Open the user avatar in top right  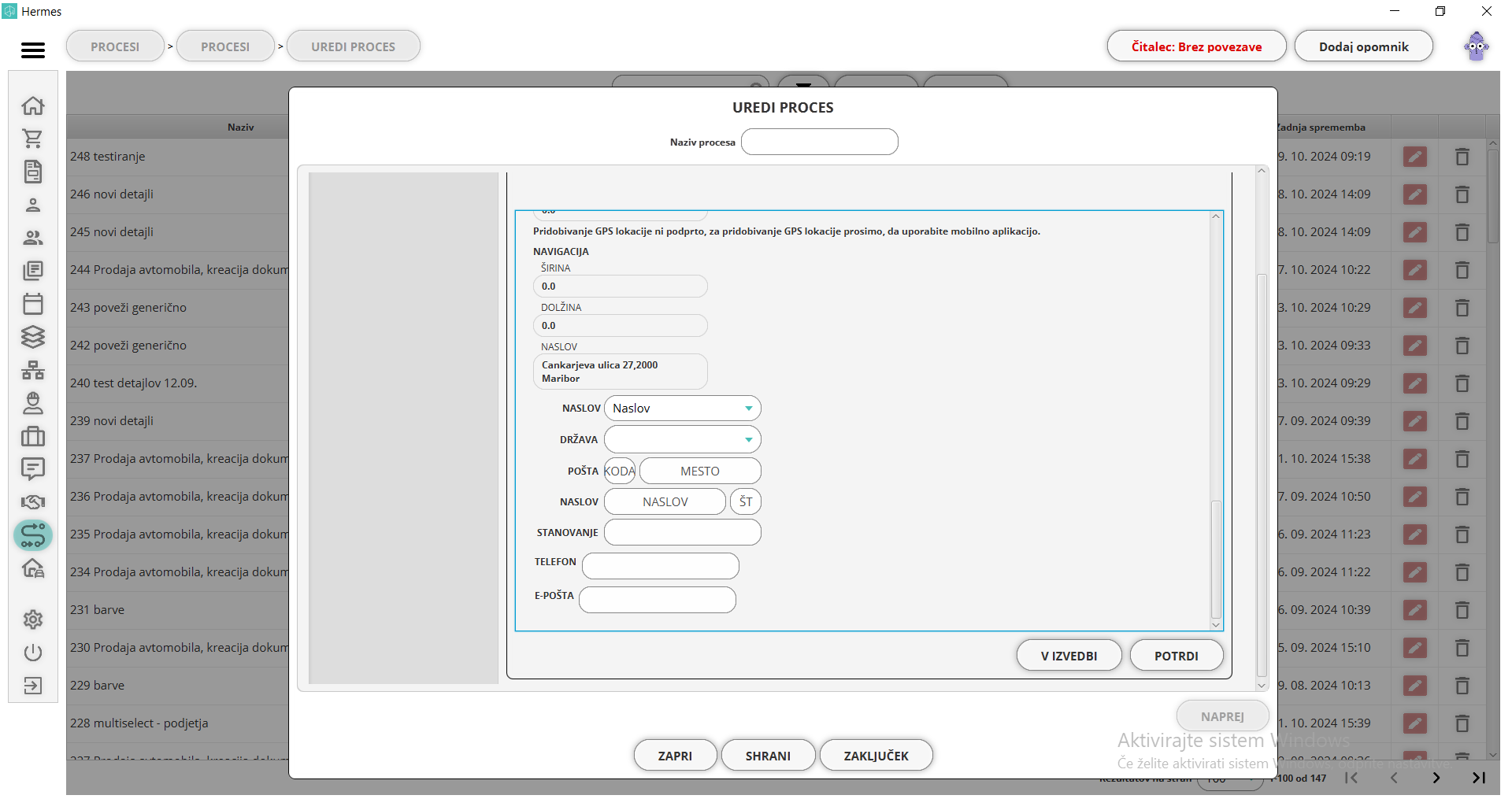1477,46
